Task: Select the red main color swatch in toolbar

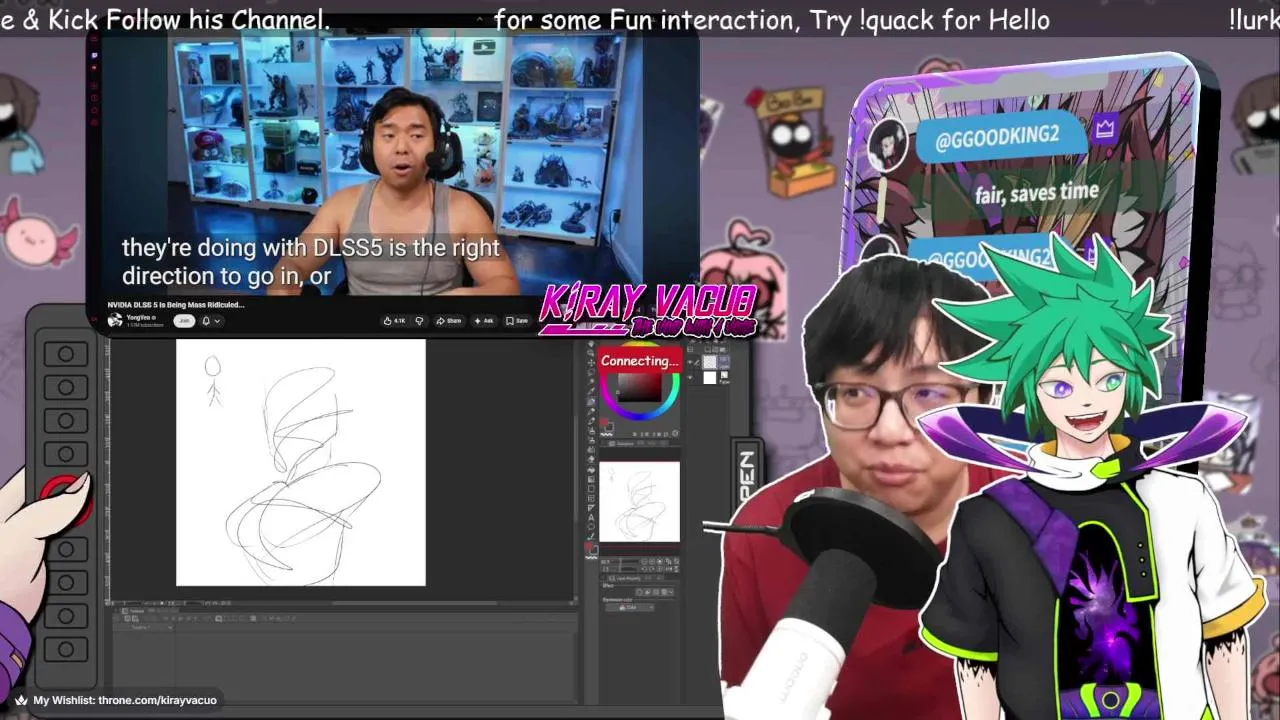Action: (x=588, y=546)
